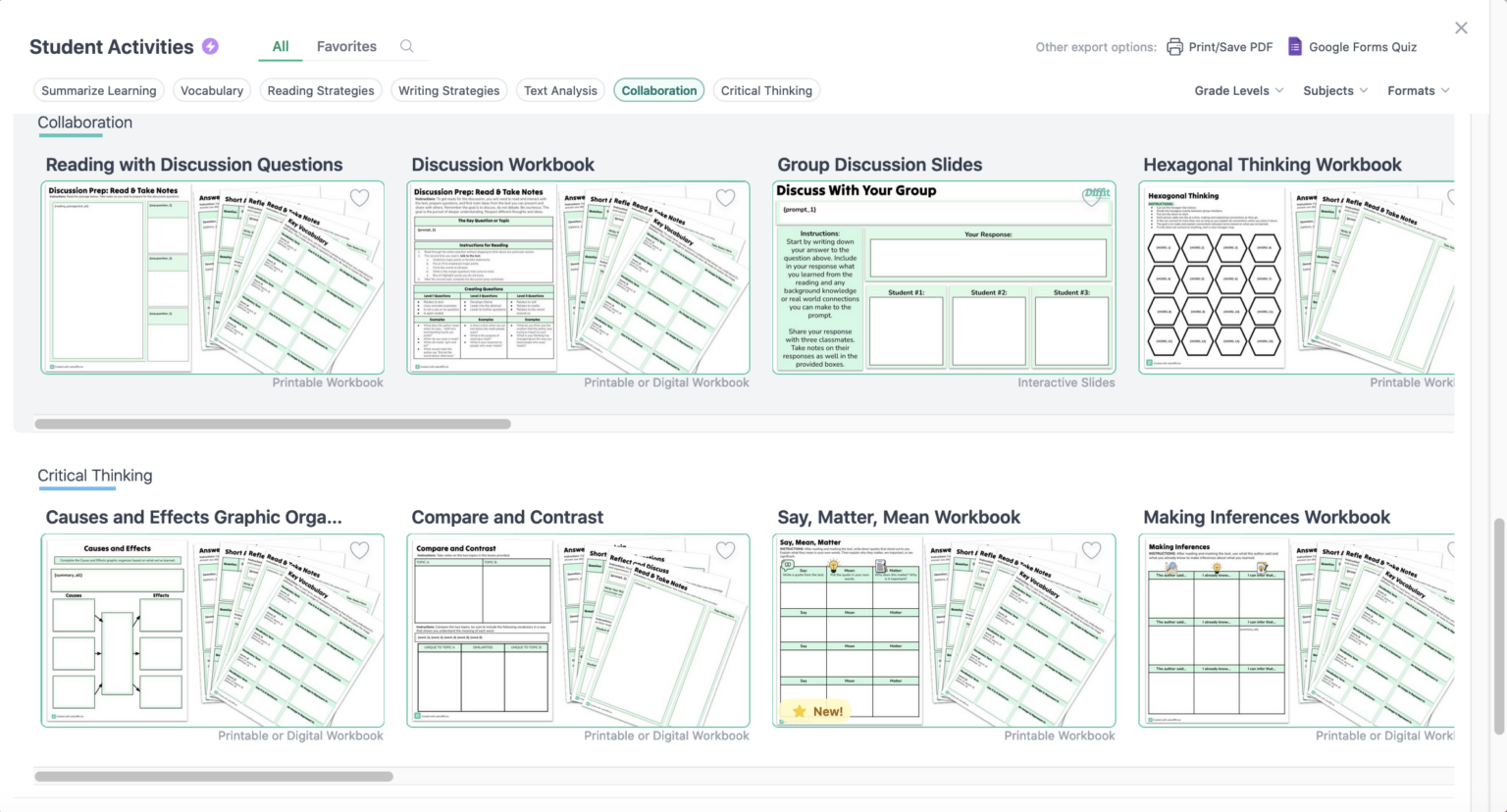The image size is (1507, 812).
Task: Select the All tab
Action: point(280,45)
